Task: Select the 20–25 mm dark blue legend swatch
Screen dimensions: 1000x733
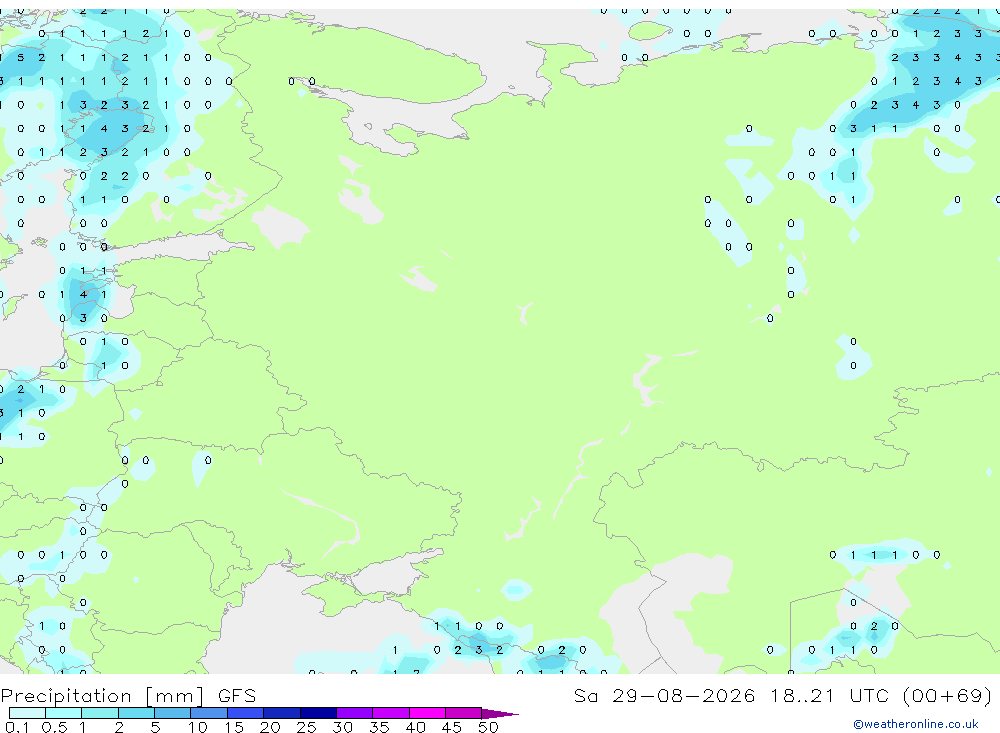Action: [281, 713]
